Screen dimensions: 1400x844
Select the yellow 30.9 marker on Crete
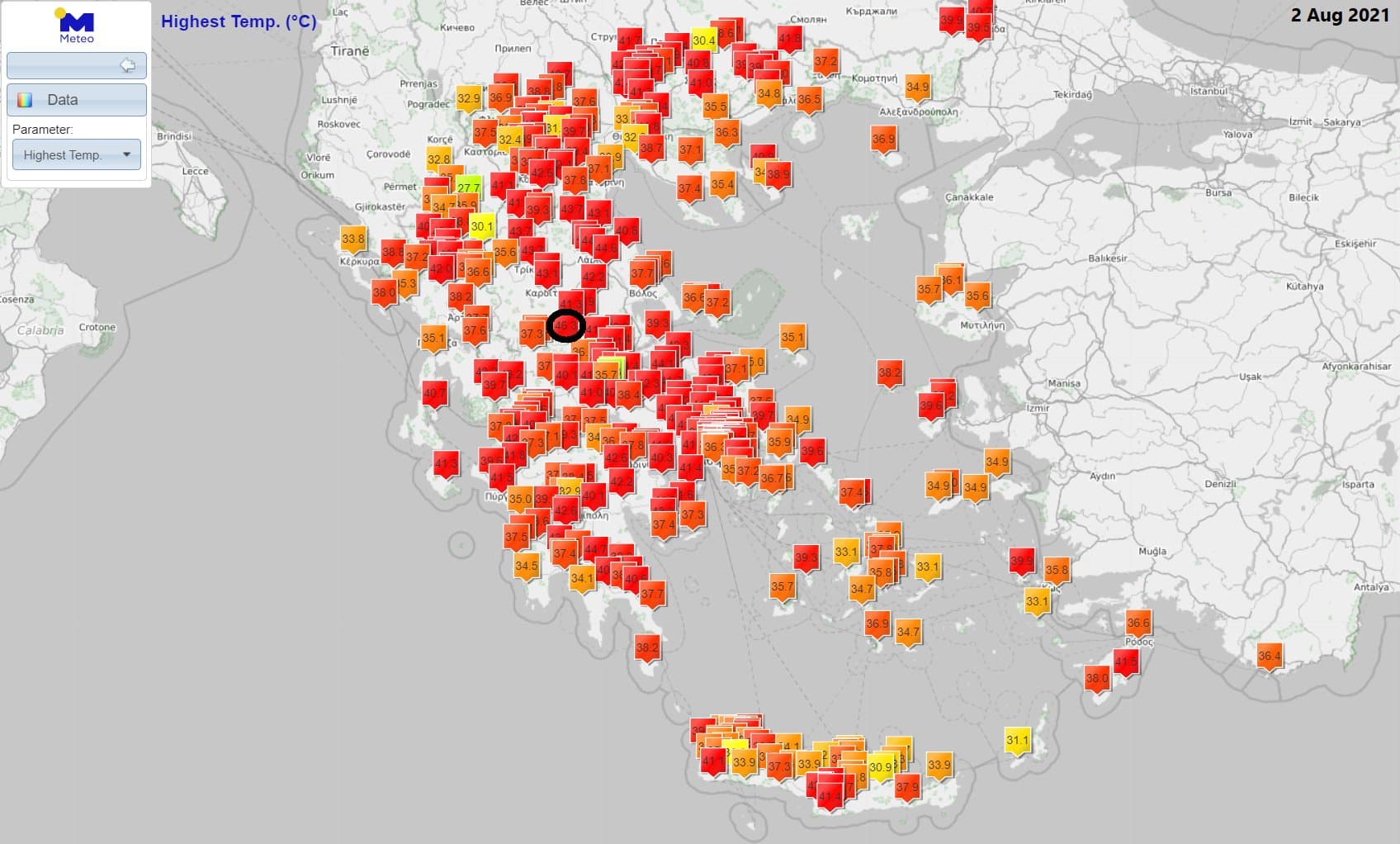881,767
